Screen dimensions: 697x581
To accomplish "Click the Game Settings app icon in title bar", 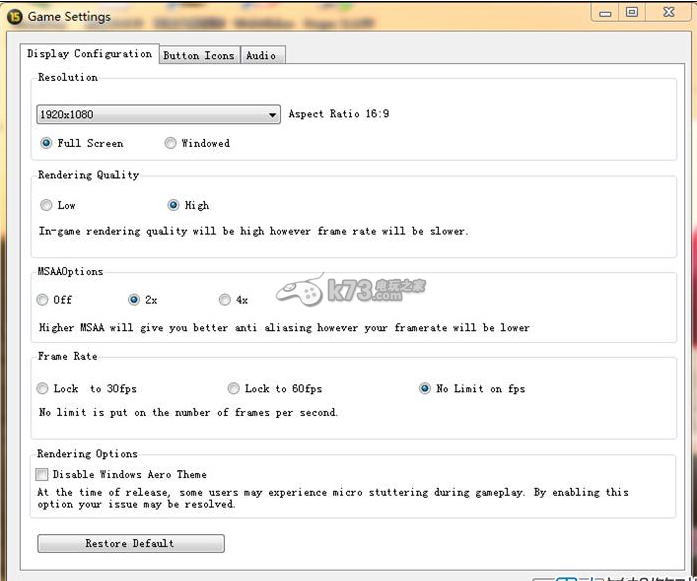I will pyautogui.click(x=14, y=16).
